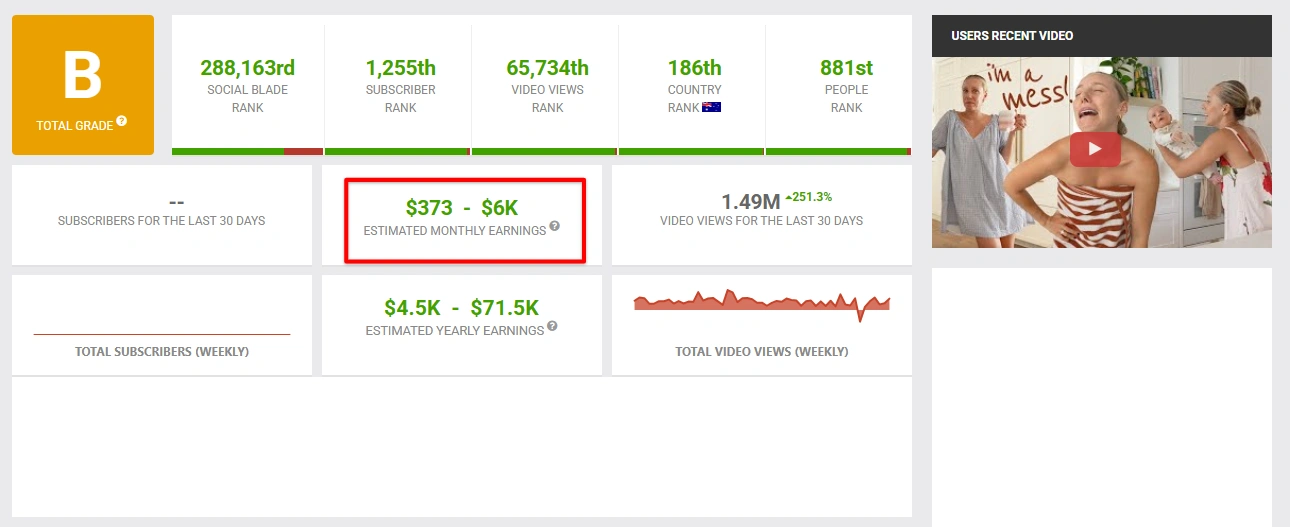Click the Estimated Monthly Earnings label

click(455, 230)
